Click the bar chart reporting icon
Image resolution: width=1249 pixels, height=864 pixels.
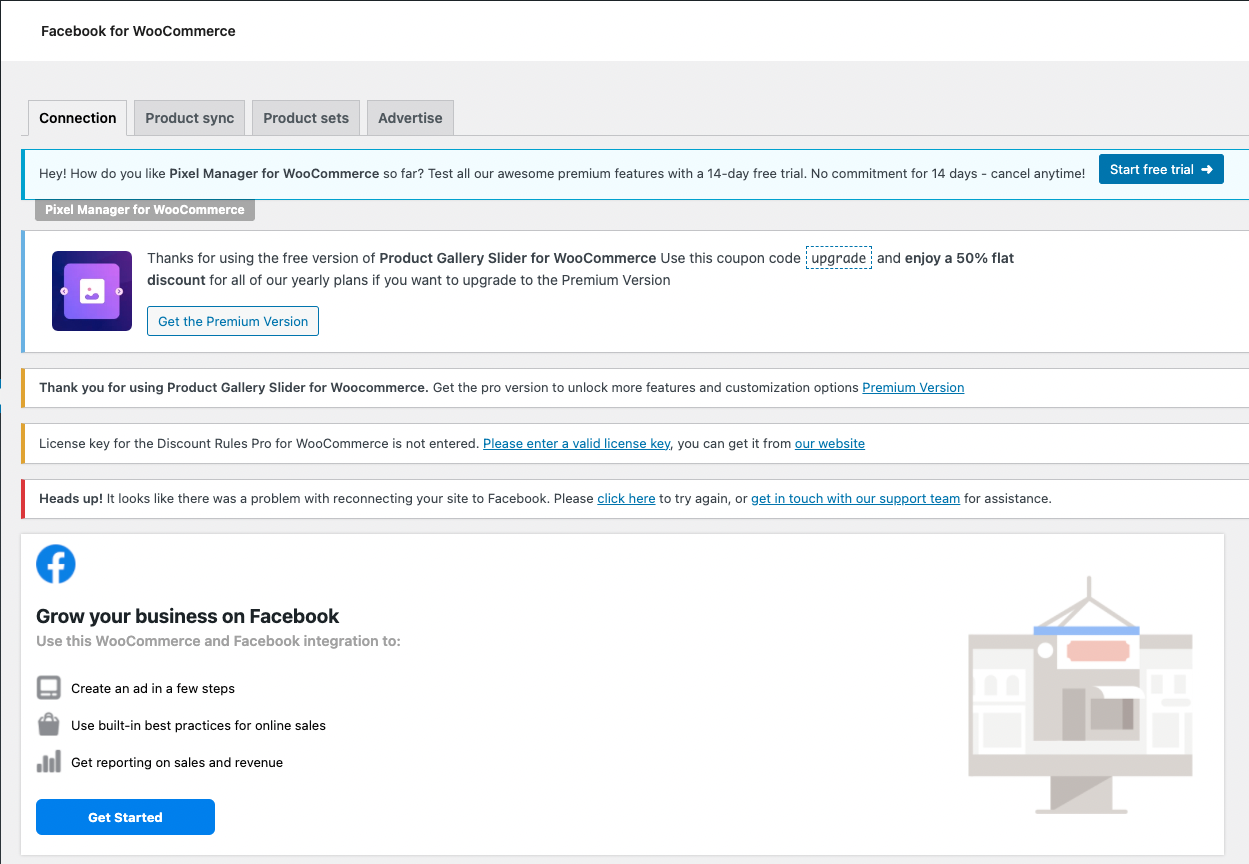49,761
